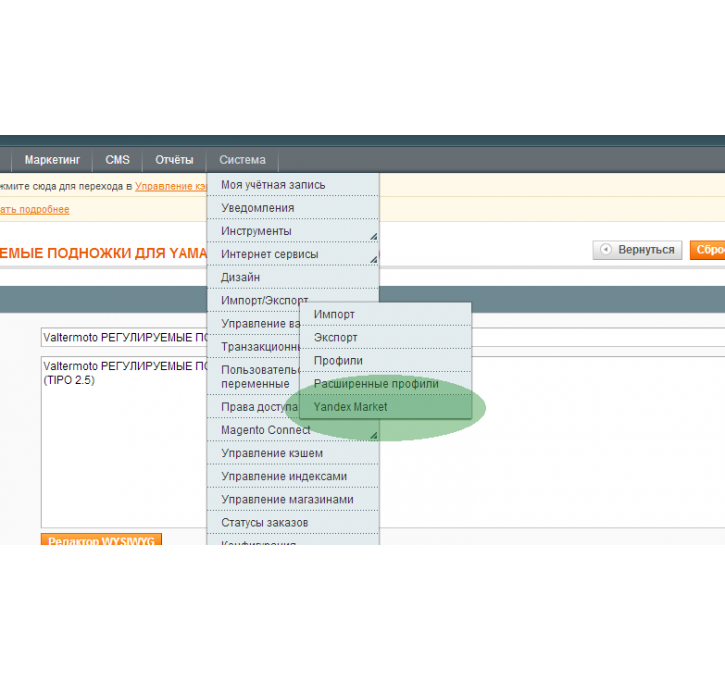
Task: Select Транзакционные письма entry
Action: (x=253, y=346)
